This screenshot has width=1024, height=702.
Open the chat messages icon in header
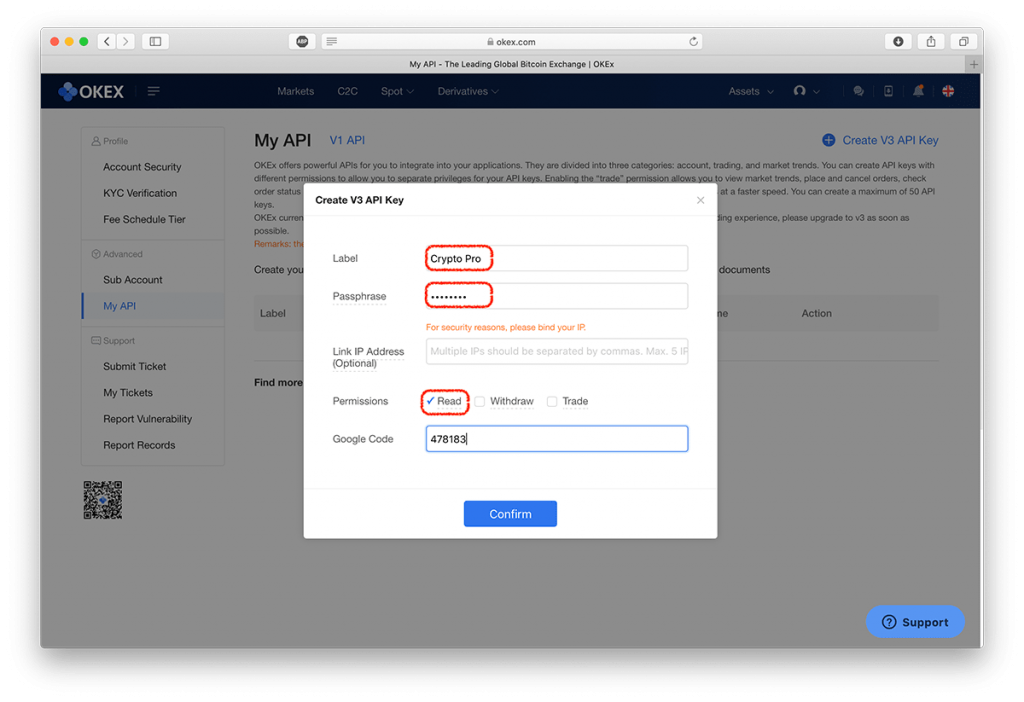859,91
